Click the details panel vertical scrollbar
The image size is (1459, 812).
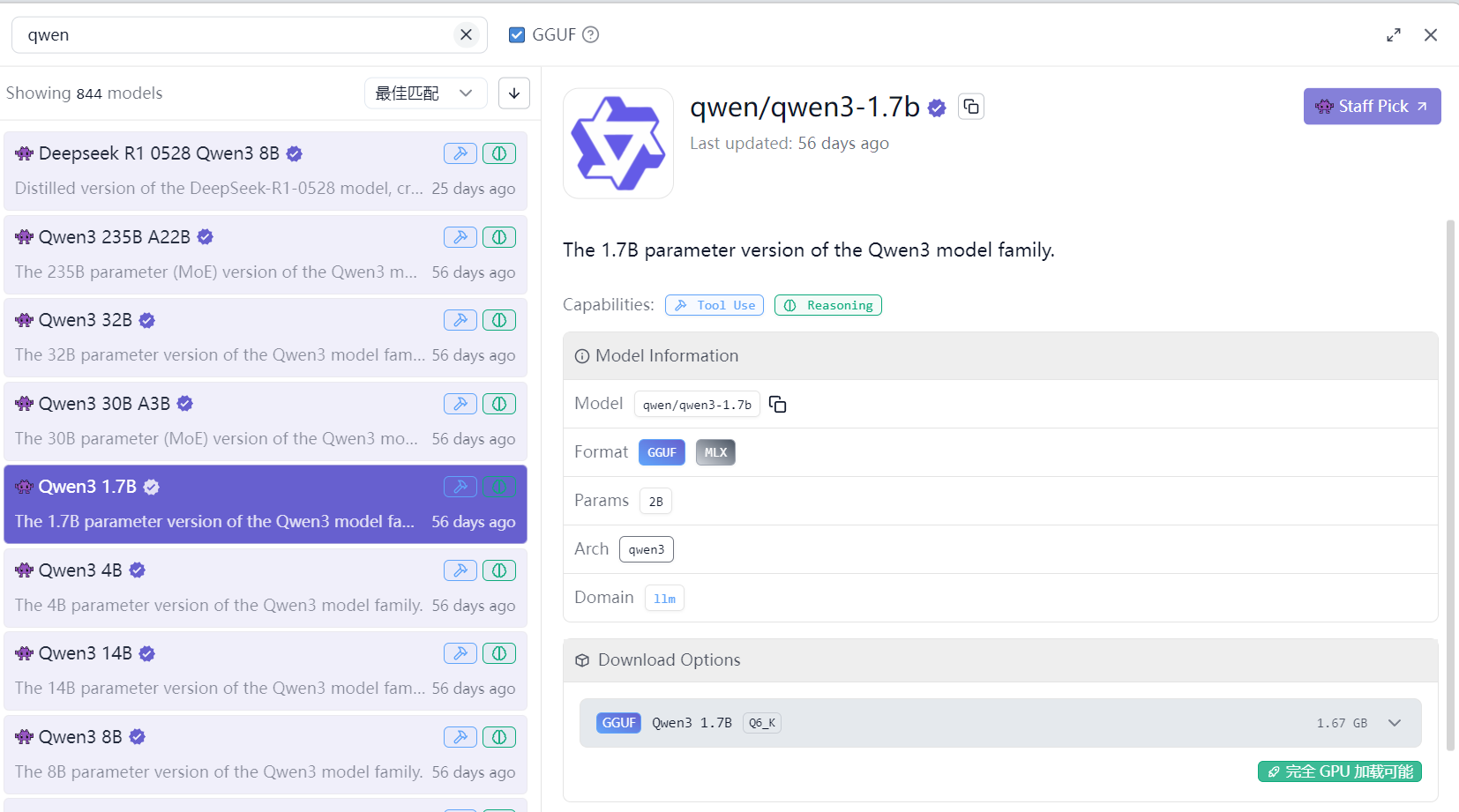point(1450,485)
